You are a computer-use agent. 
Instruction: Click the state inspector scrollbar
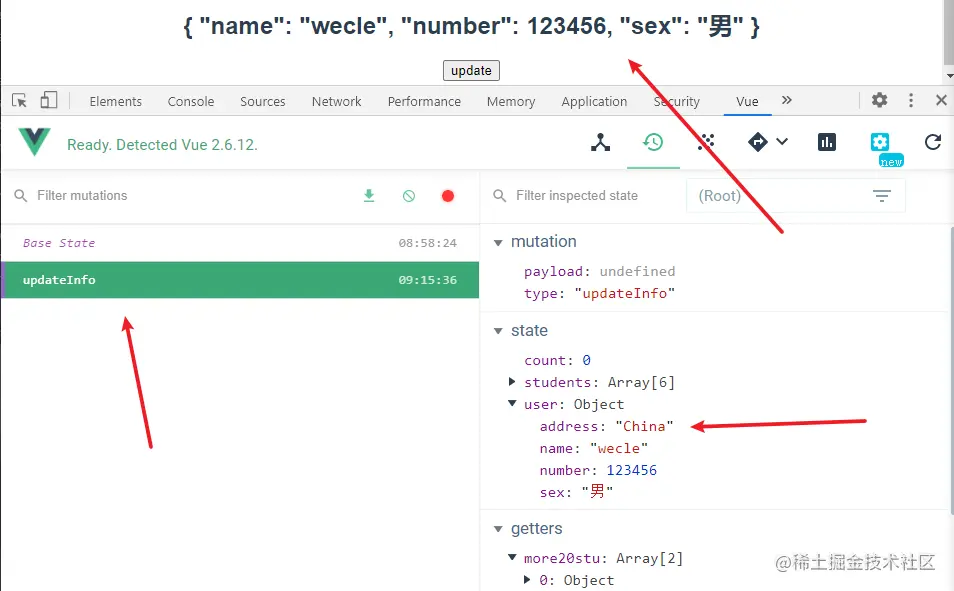click(952, 371)
